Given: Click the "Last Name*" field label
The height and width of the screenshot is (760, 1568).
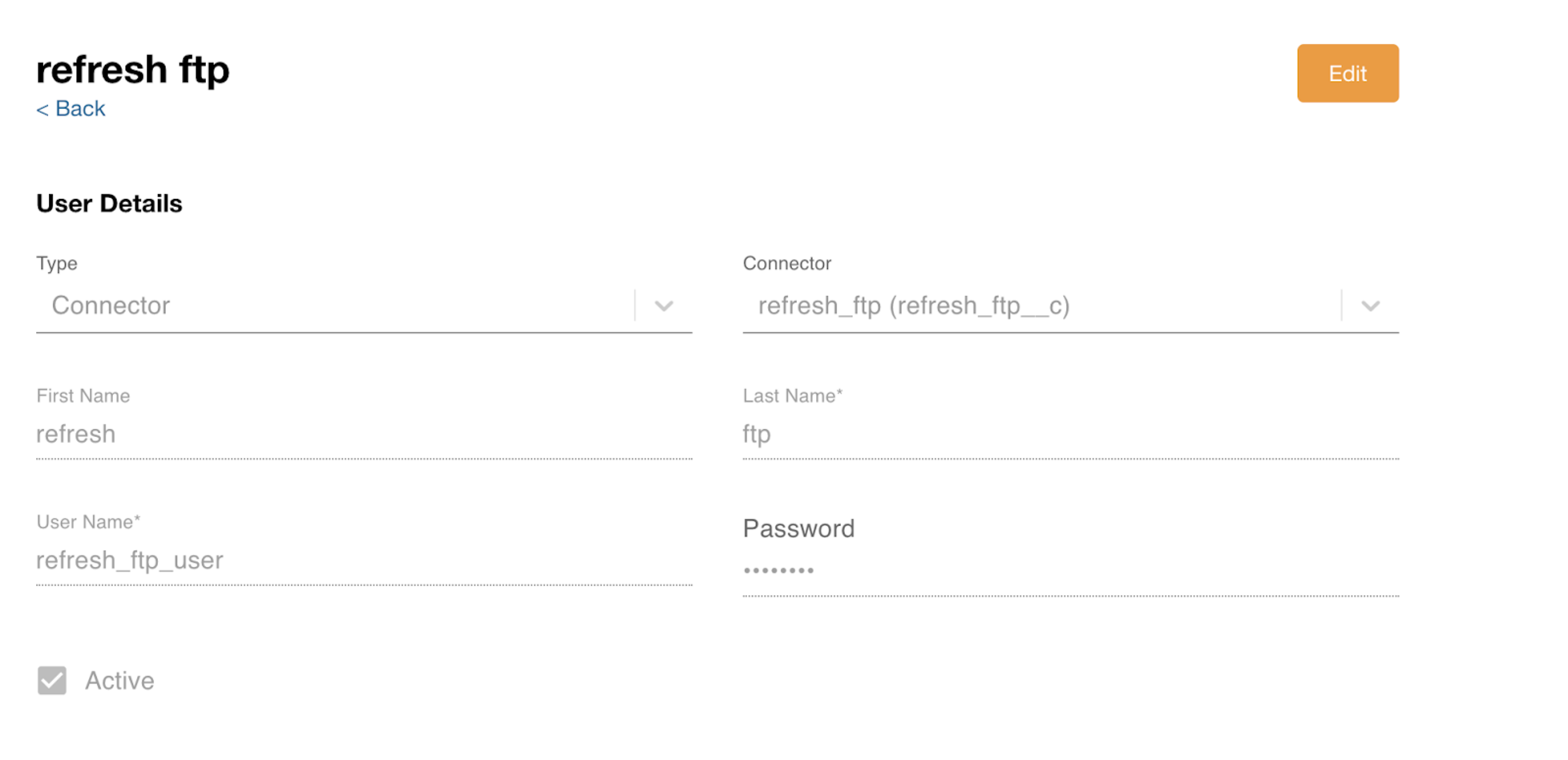Looking at the screenshot, I should pos(792,396).
